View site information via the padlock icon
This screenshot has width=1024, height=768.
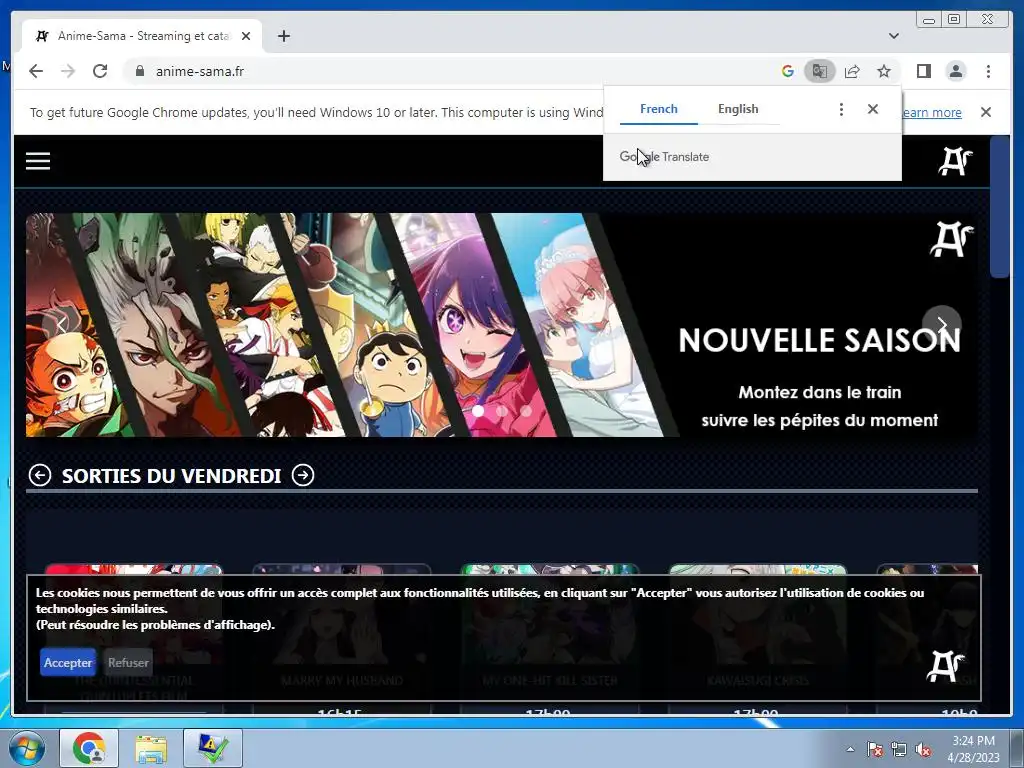tap(139, 71)
